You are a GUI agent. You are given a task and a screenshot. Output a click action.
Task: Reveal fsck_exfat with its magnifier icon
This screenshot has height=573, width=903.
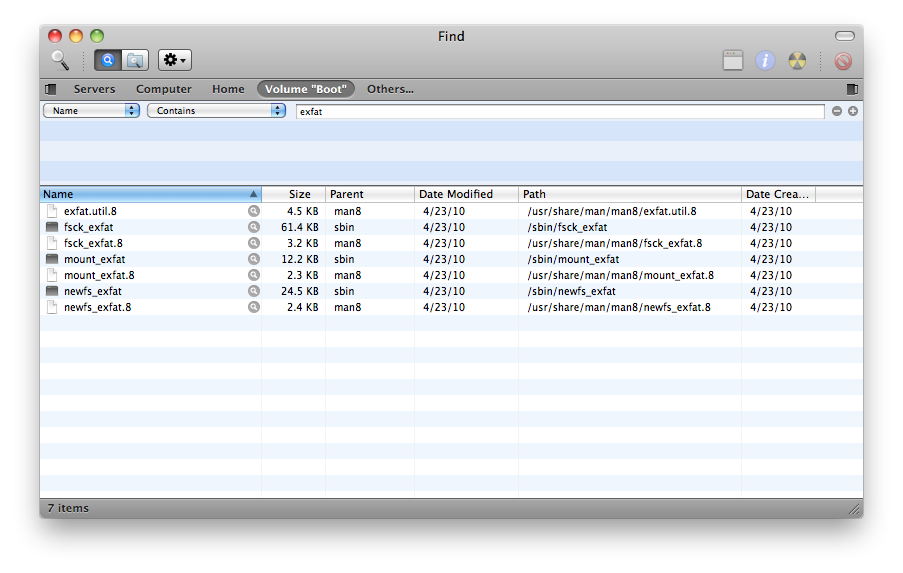[x=253, y=227]
